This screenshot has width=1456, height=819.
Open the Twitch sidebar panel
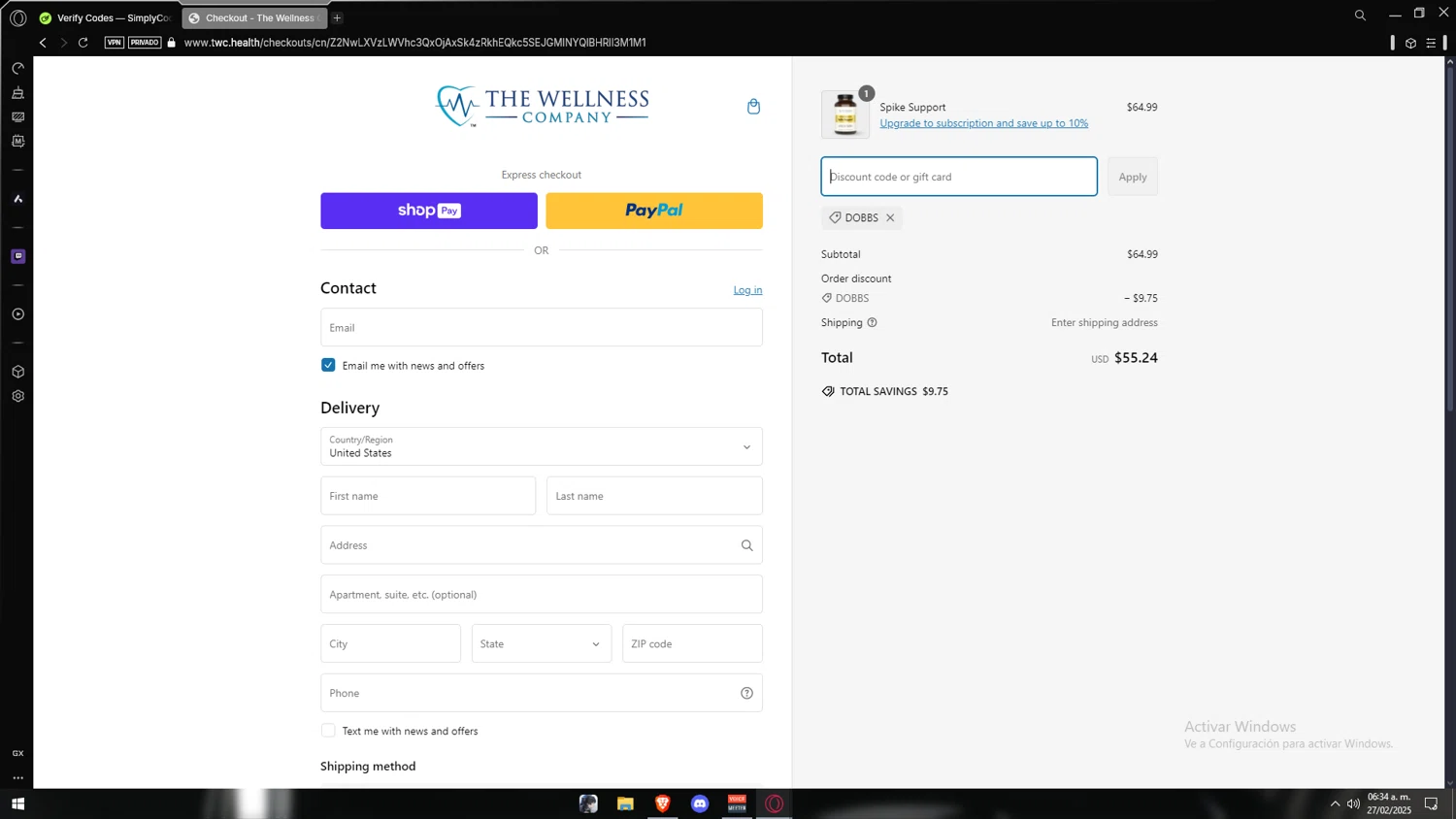pyautogui.click(x=17, y=256)
